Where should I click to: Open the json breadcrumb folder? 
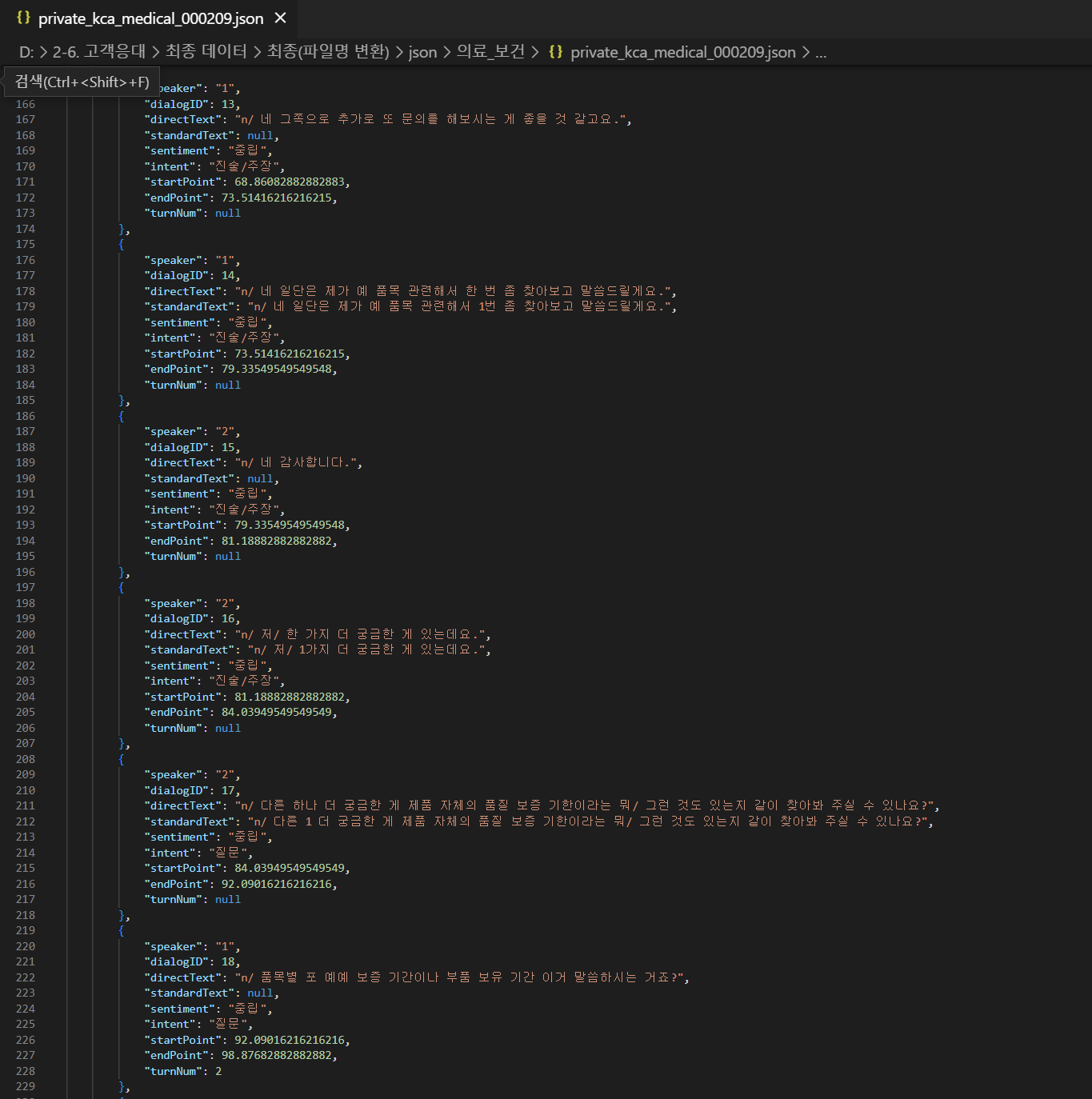(x=422, y=52)
